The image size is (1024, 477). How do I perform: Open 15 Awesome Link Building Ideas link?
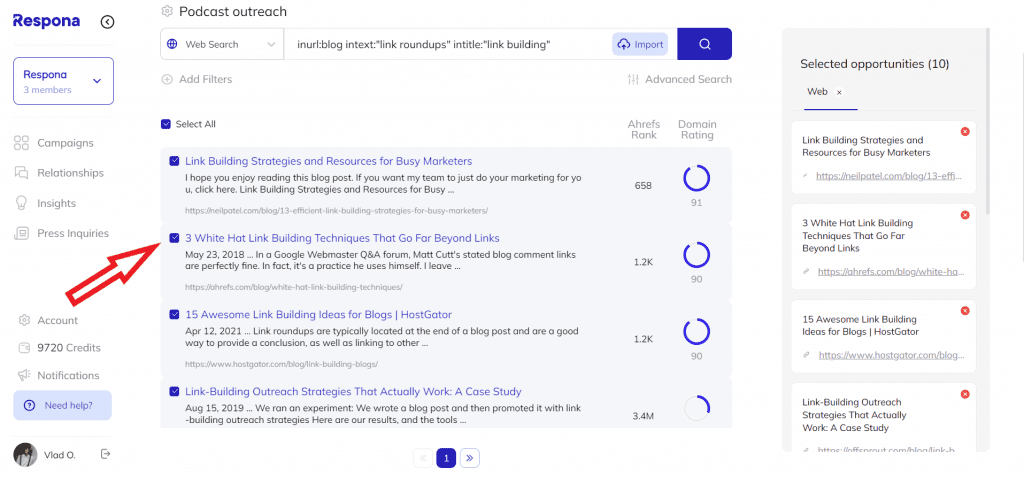(x=318, y=314)
